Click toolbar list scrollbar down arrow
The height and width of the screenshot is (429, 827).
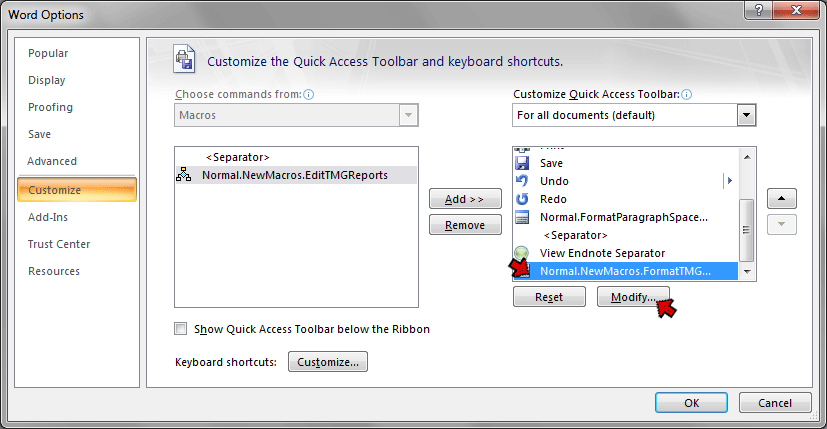point(747,271)
